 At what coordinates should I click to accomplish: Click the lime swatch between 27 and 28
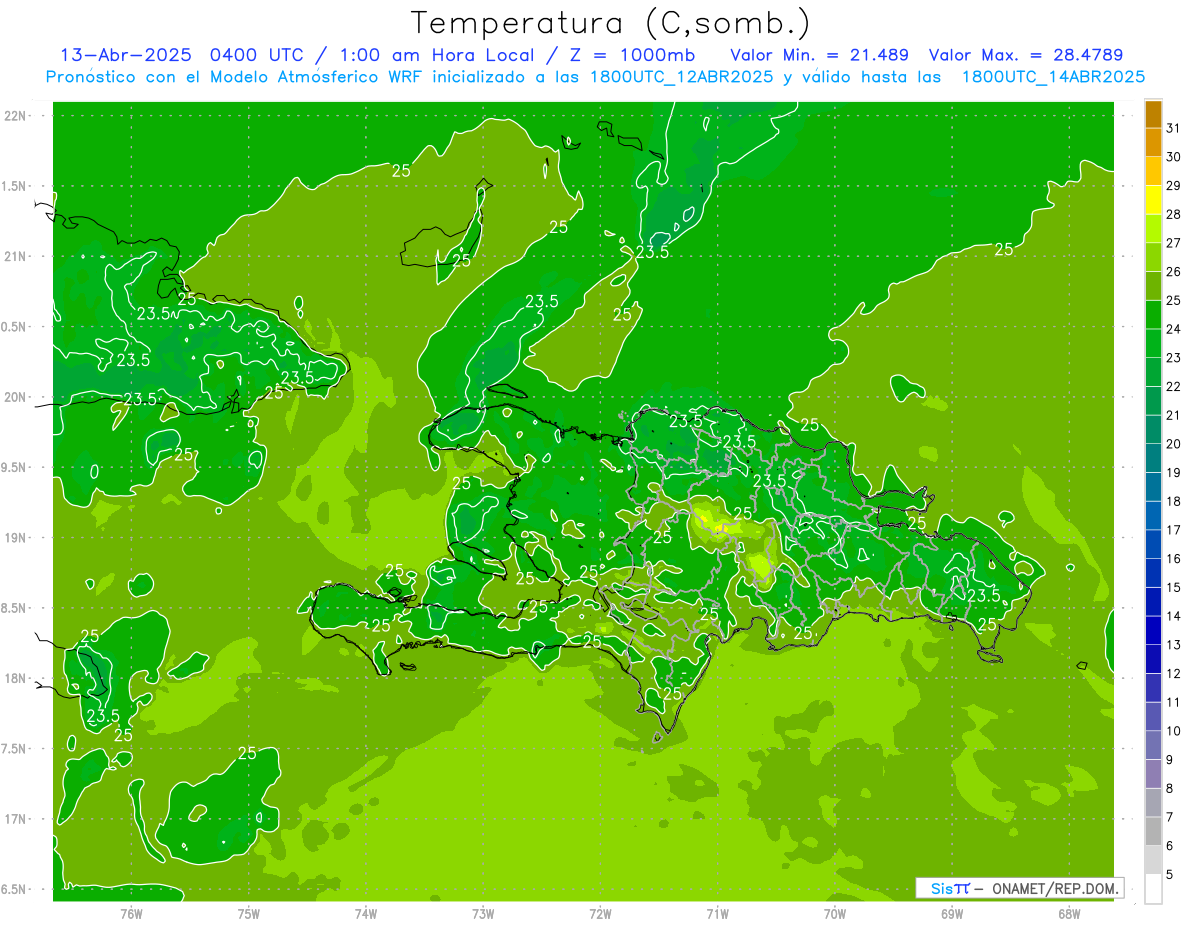point(1153,228)
